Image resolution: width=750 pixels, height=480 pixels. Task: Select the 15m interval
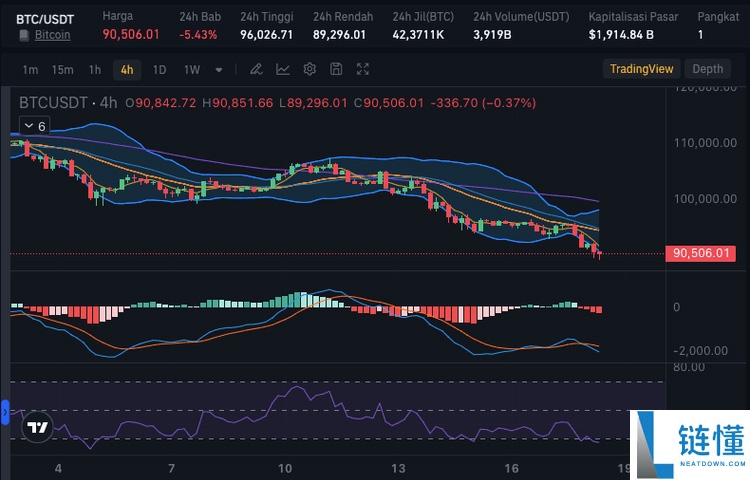[x=62, y=69]
